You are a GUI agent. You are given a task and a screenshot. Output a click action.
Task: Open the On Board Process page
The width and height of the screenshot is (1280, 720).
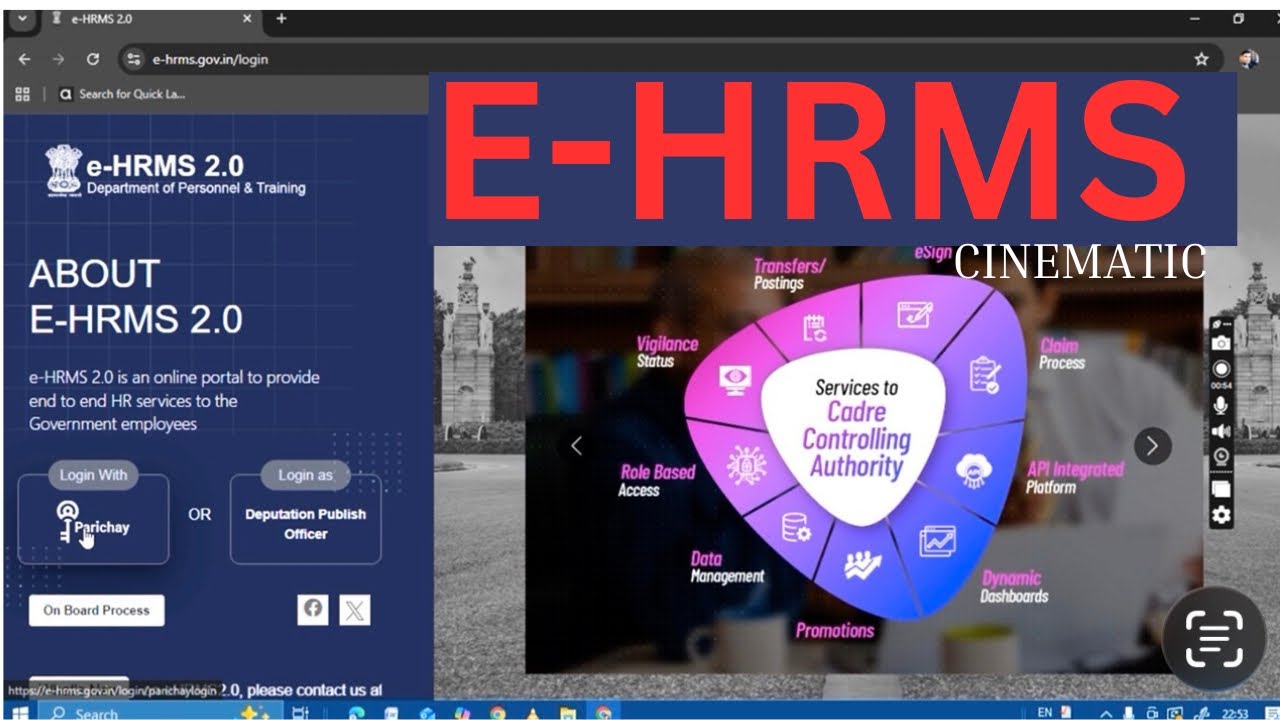(96, 610)
